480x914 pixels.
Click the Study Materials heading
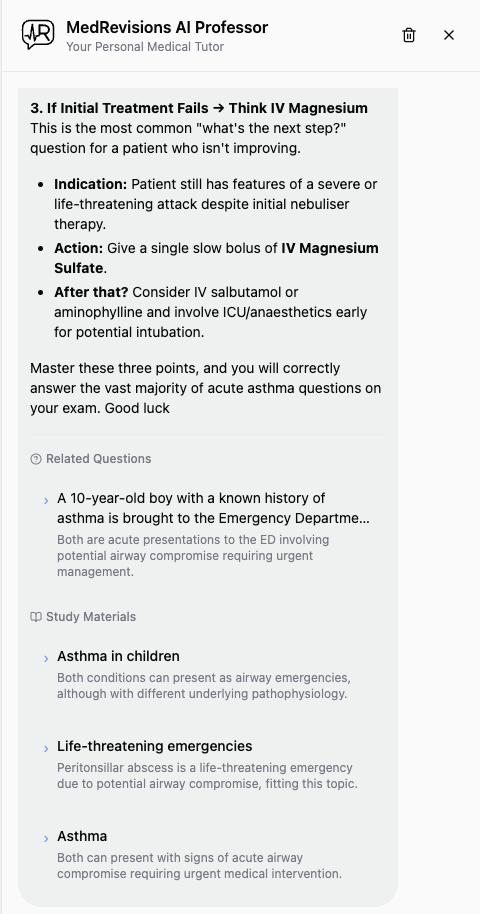[91, 617]
